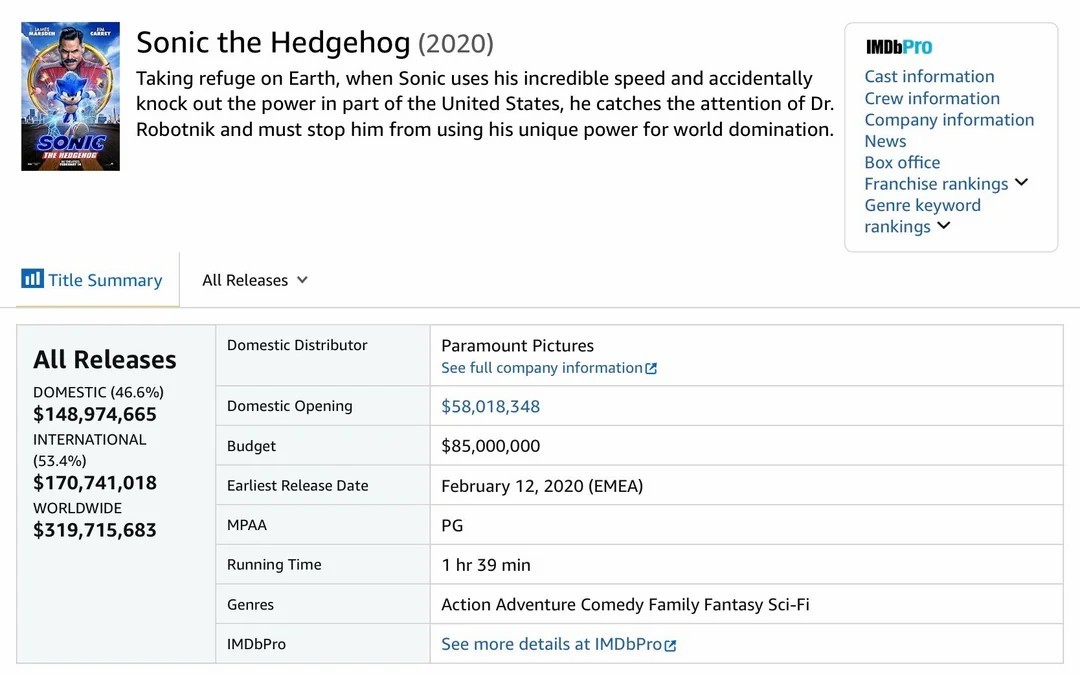Image resolution: width=1080 pixels, height=677 pixels.
Task: Expand the Franchise rankings chevron
Action: [x=1021, y=183]
